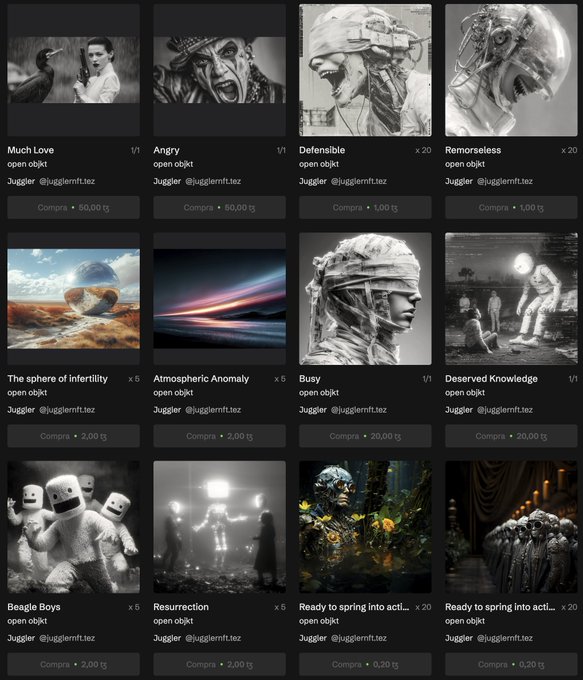This screenshot has width=583, height=680.
Task: Click 1/1 edition label beside Much Love
Action: click(135, 150)
